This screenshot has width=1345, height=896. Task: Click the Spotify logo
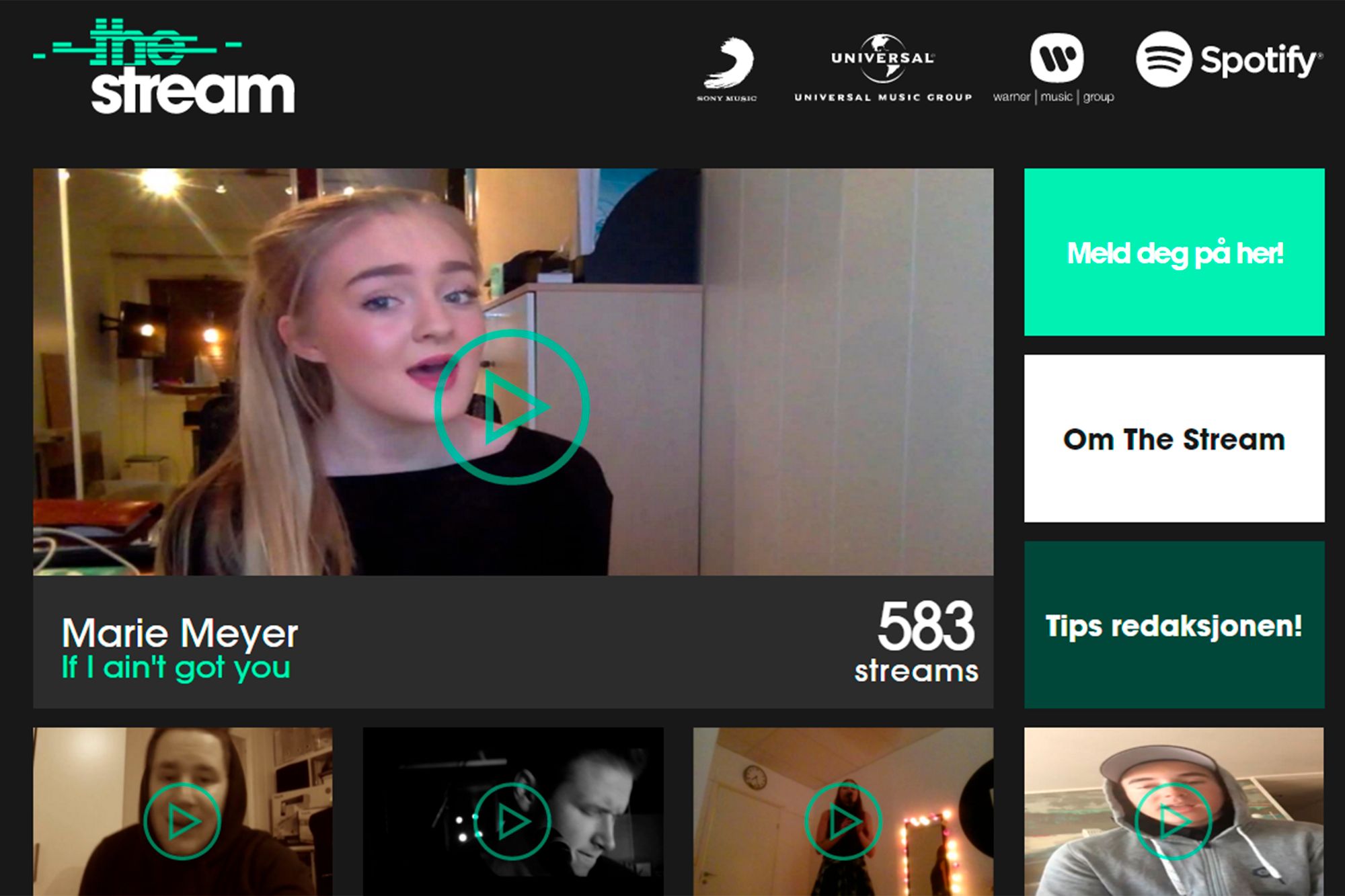(1229, 60)
